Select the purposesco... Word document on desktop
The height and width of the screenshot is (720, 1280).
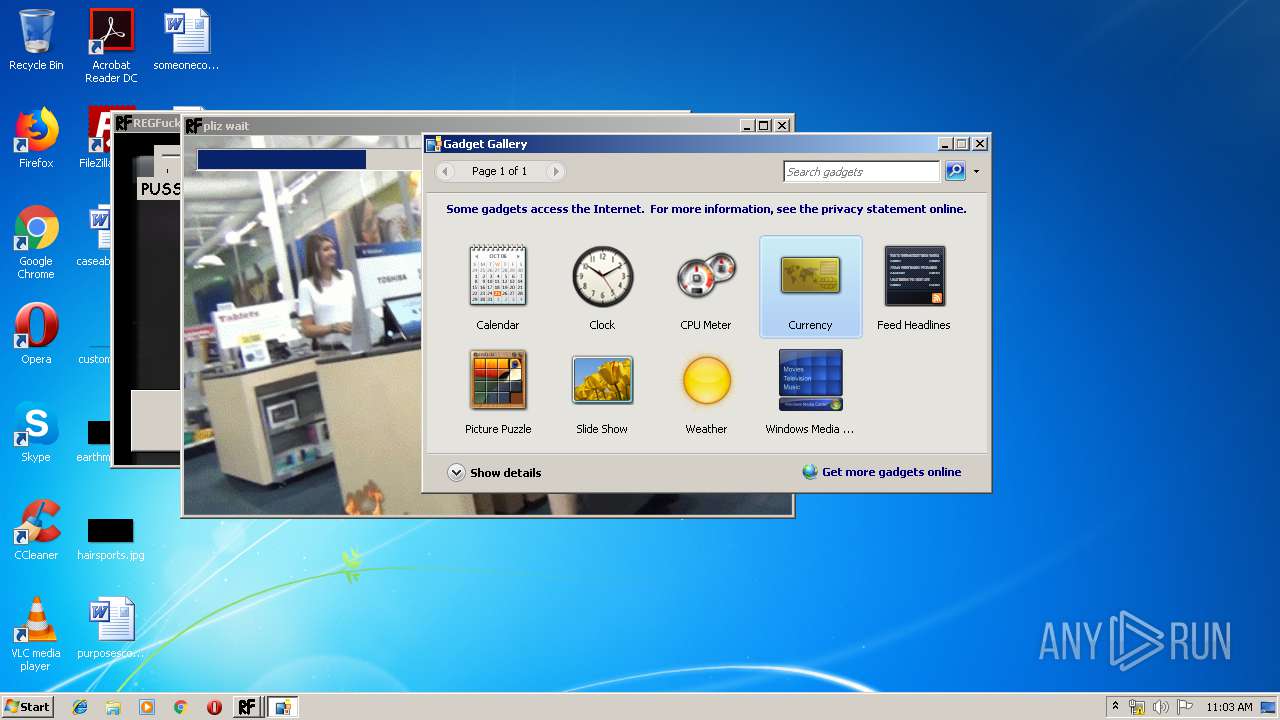(x=111, y=628)
